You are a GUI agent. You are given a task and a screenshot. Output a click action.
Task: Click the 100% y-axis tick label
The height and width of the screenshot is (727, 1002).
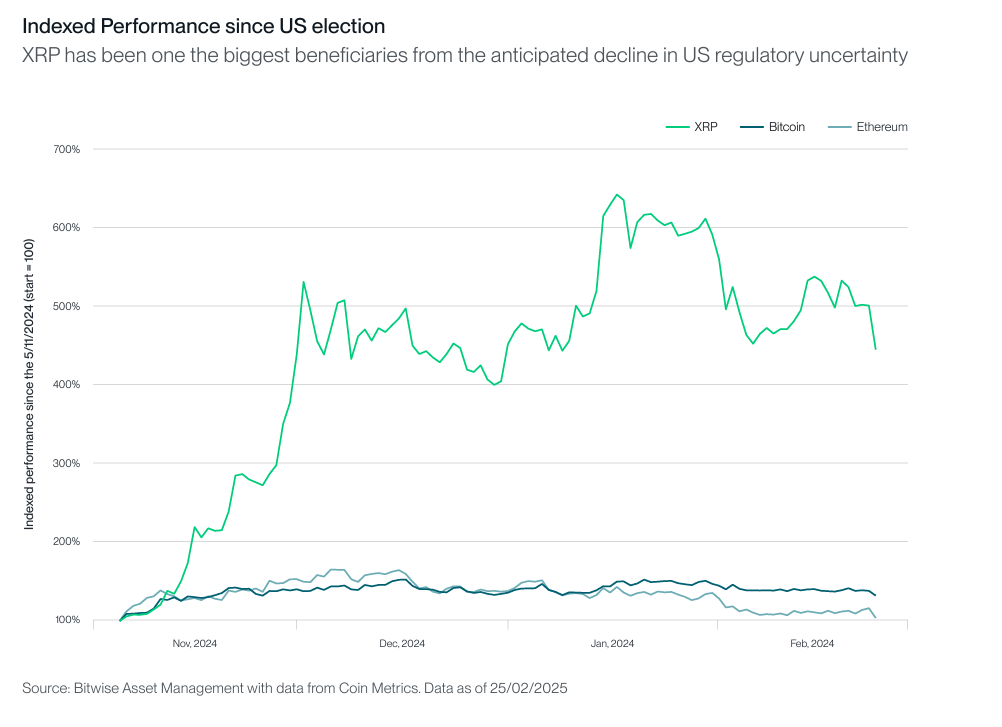tap(66, 620)
